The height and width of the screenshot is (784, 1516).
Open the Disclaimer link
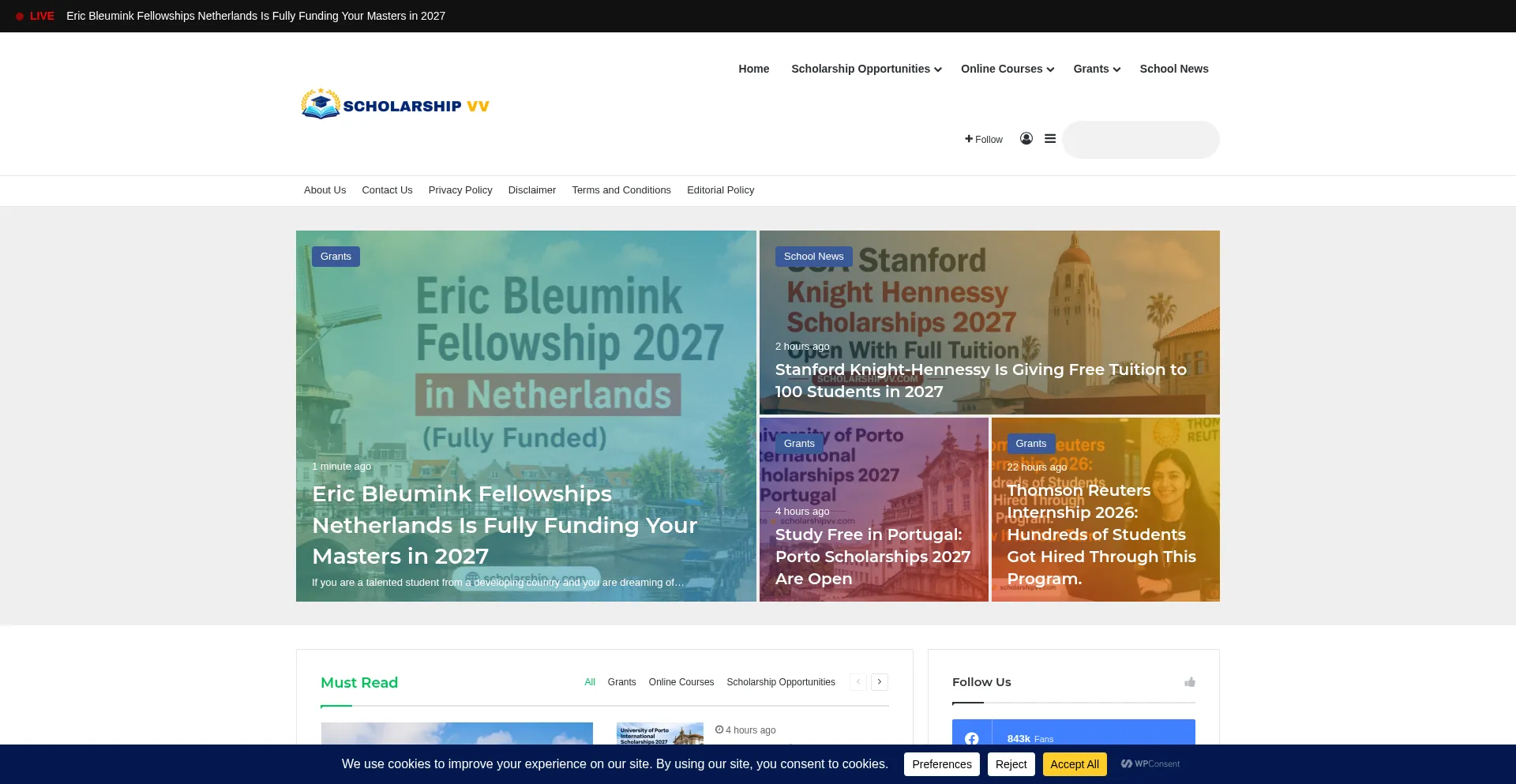point(532,190)
